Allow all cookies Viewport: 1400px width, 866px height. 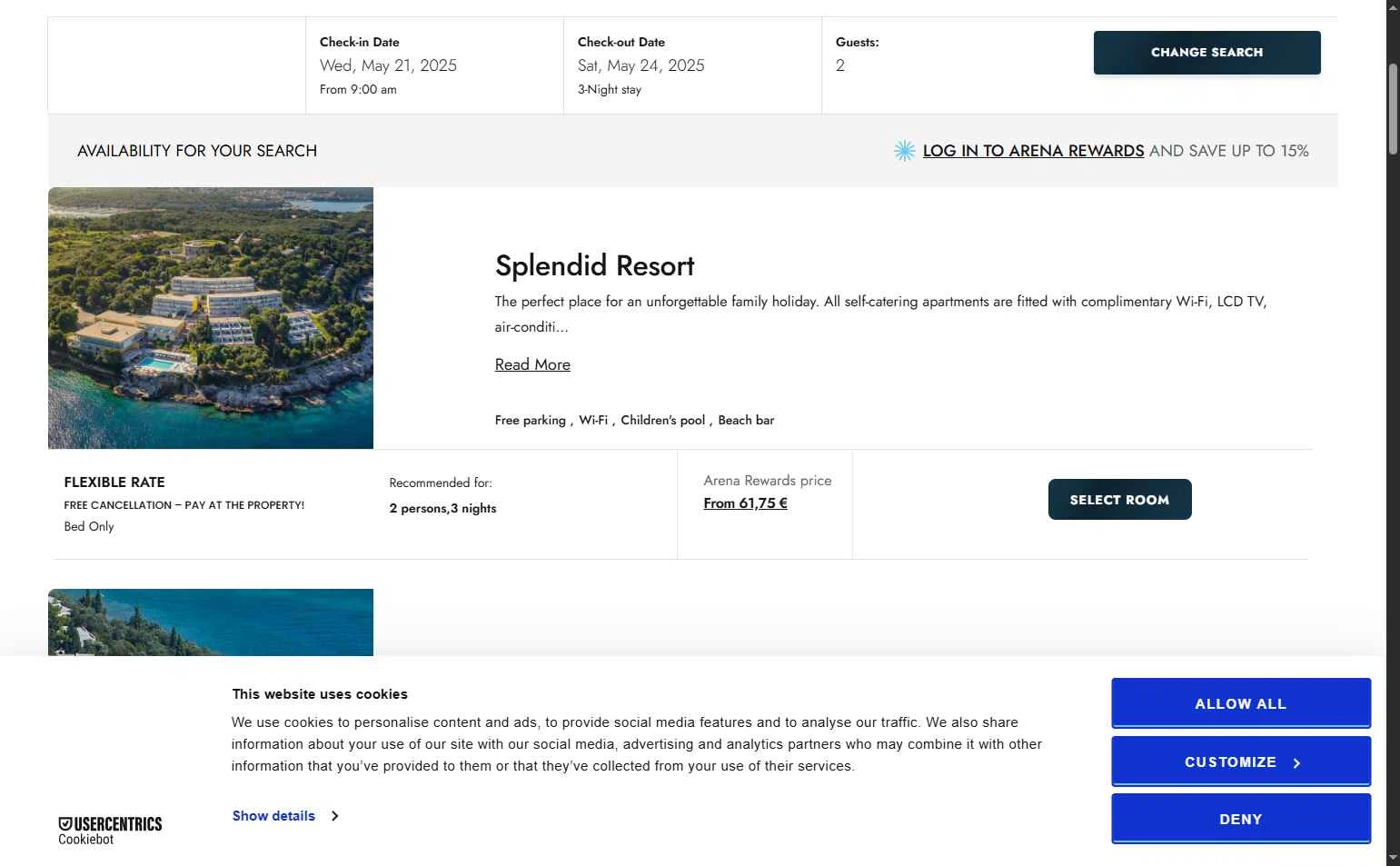[x=1241, y=703]
